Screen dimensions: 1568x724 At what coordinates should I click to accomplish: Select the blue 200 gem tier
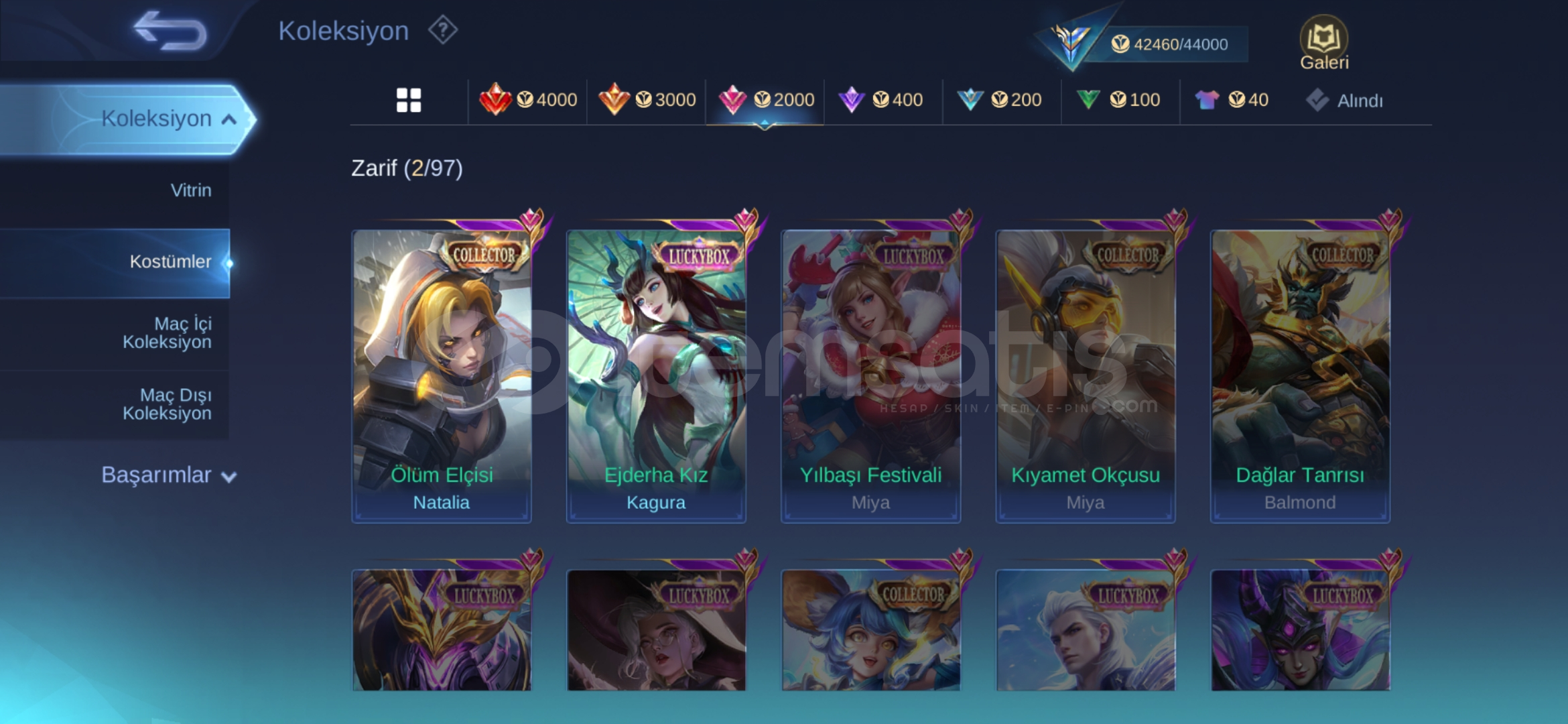[x=999, y=100]
